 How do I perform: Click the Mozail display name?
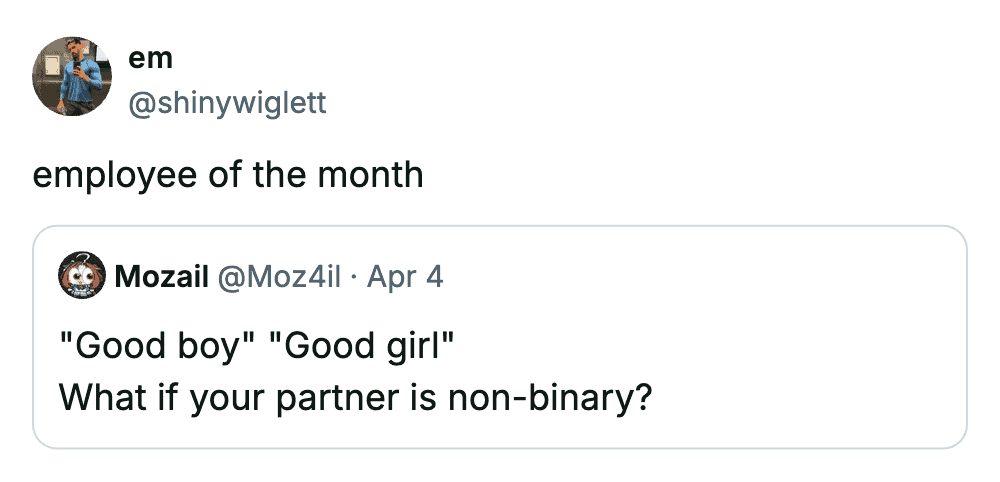point(161,276)
